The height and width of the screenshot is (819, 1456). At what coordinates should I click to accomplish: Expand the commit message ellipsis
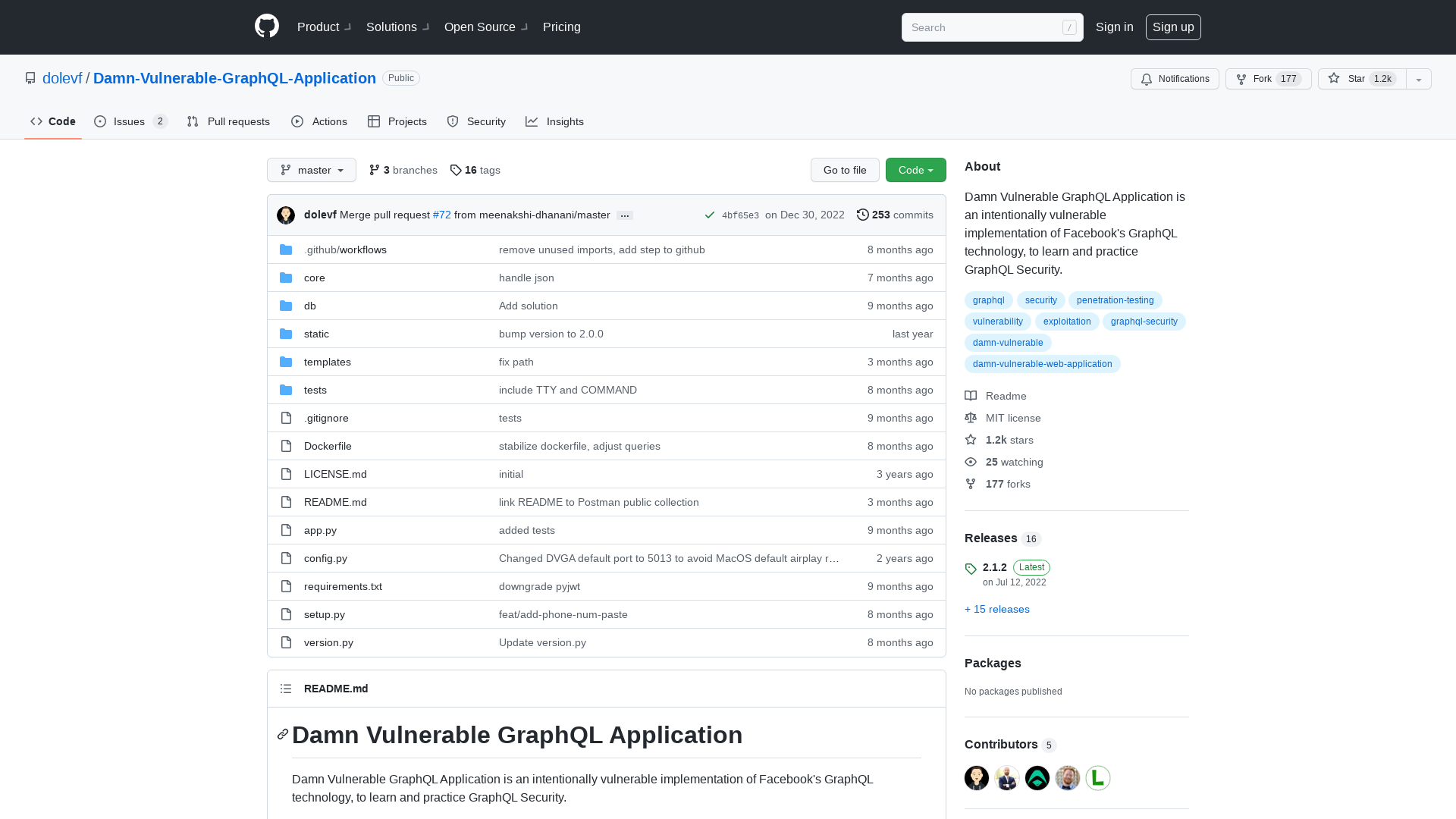[x=625, y=216]
